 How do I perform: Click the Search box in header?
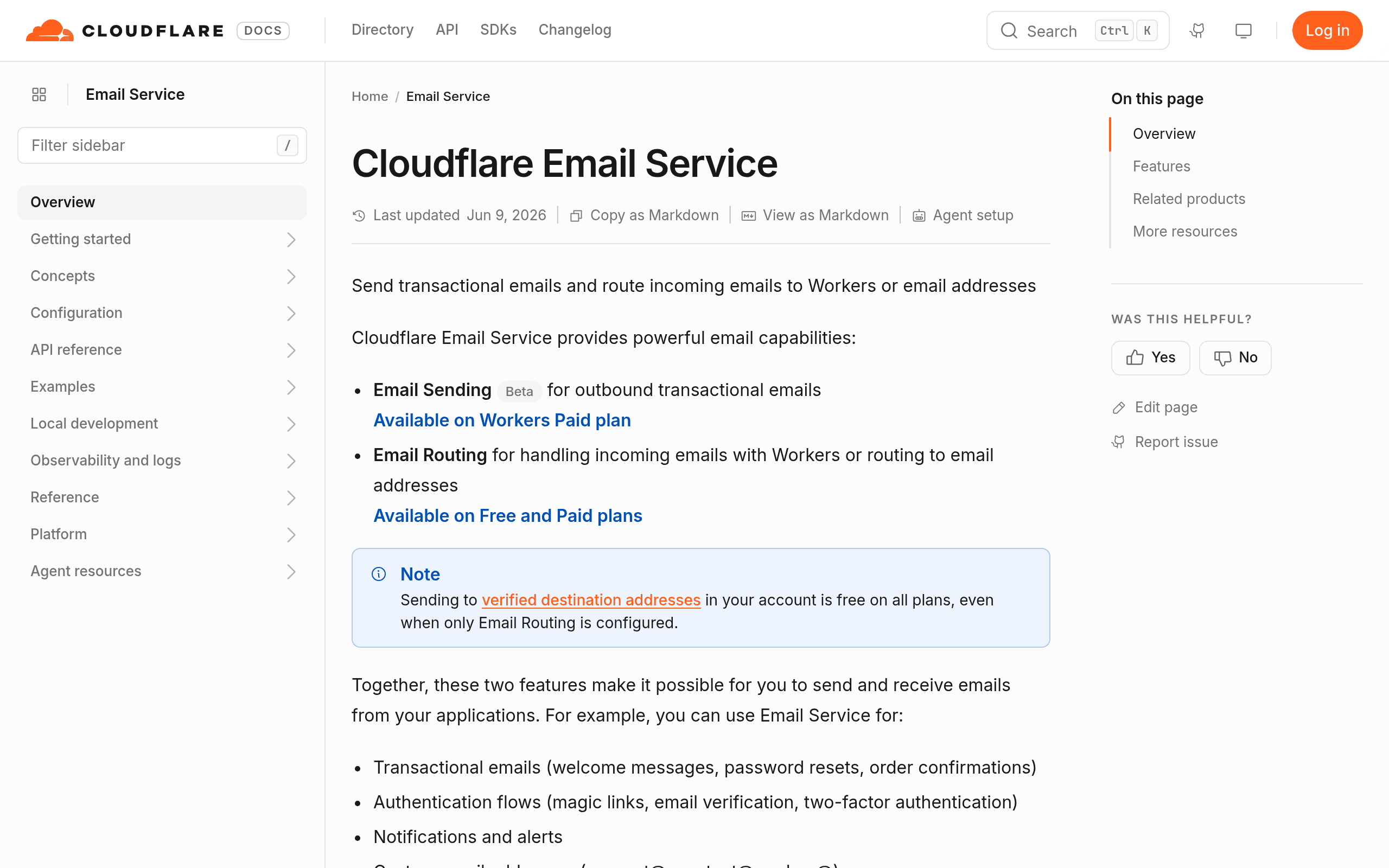[x=1078, y=30]
